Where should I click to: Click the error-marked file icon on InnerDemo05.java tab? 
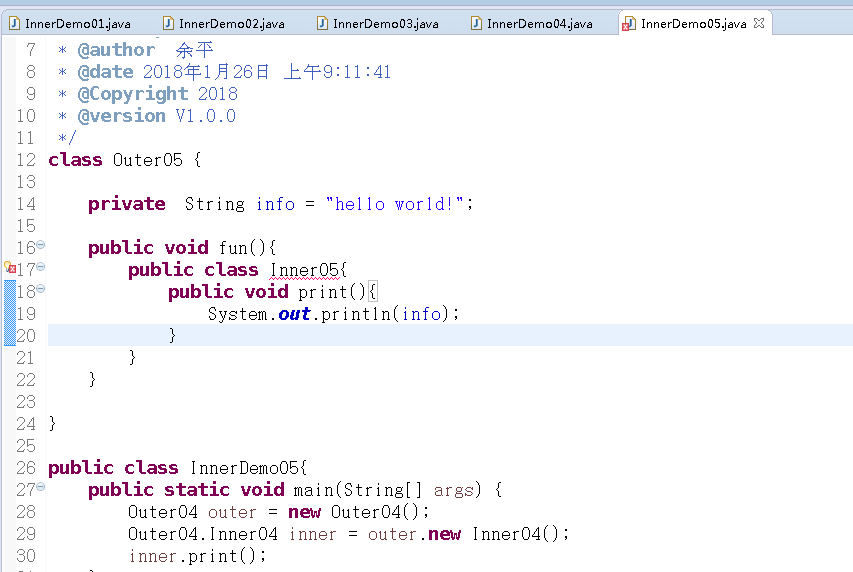point(629,24)
